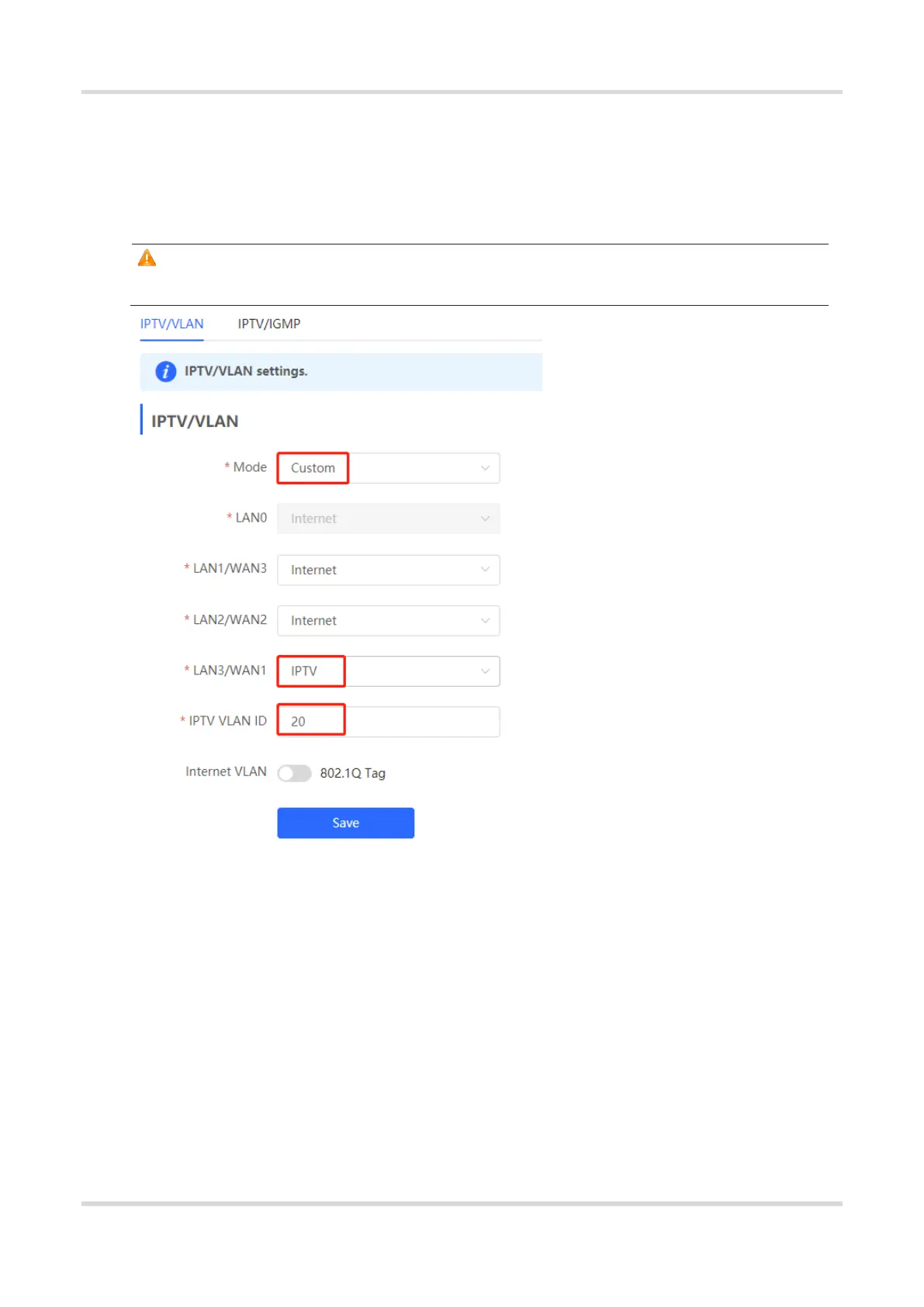Click the blue Save button
The height and width of the screenshot is (1307, 924).
click(x=345, y=823)
